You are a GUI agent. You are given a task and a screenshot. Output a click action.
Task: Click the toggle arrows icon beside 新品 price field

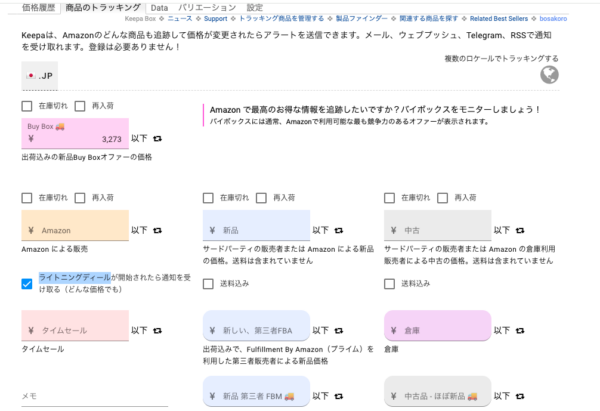(x=339, y=230)
